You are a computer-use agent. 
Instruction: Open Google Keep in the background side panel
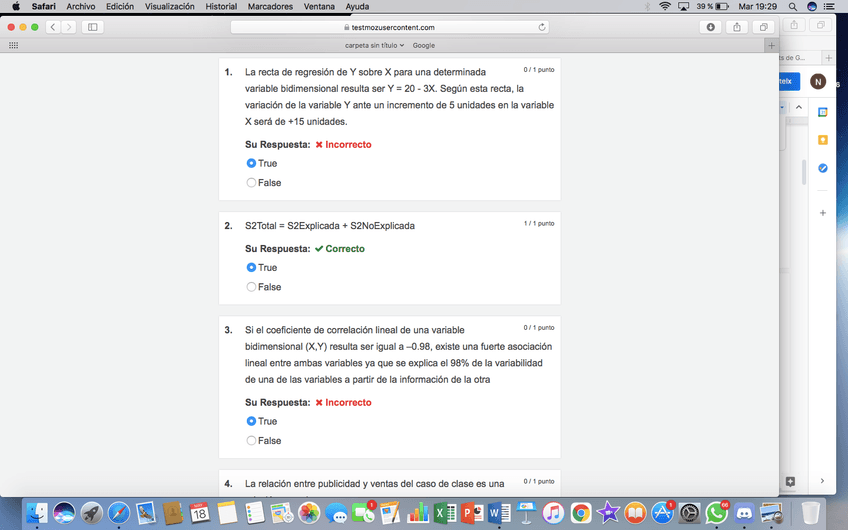pos(823,140)
